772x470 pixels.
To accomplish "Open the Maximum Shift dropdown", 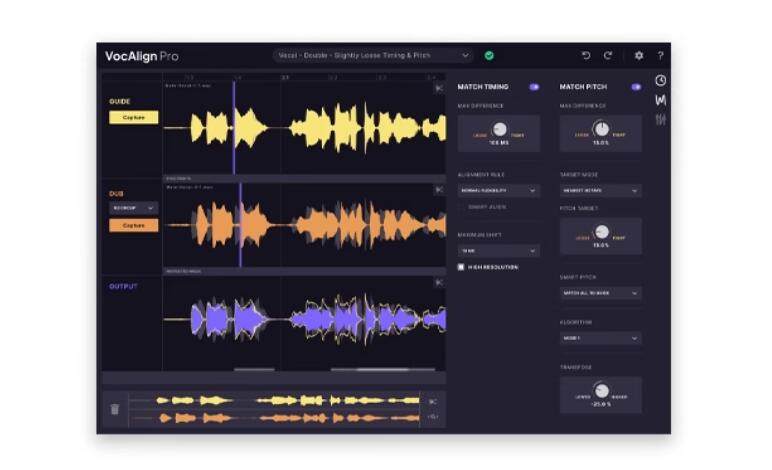I will tap(499, 251).
